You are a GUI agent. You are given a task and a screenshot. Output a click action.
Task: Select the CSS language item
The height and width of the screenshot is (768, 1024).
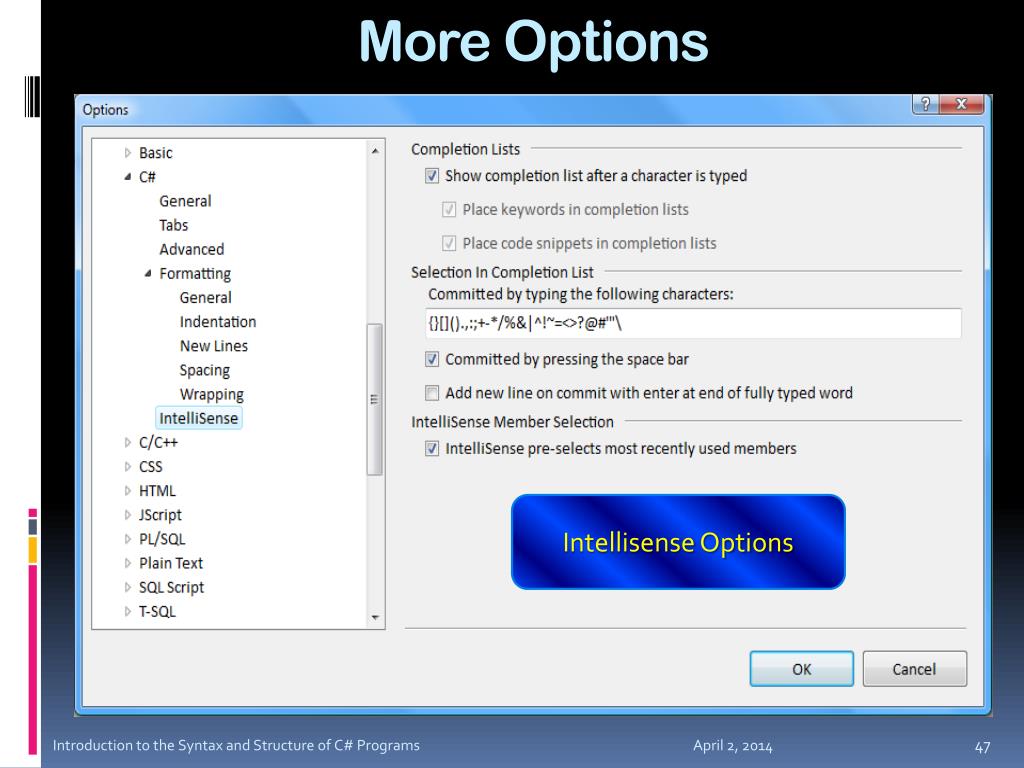pos(151,467)
